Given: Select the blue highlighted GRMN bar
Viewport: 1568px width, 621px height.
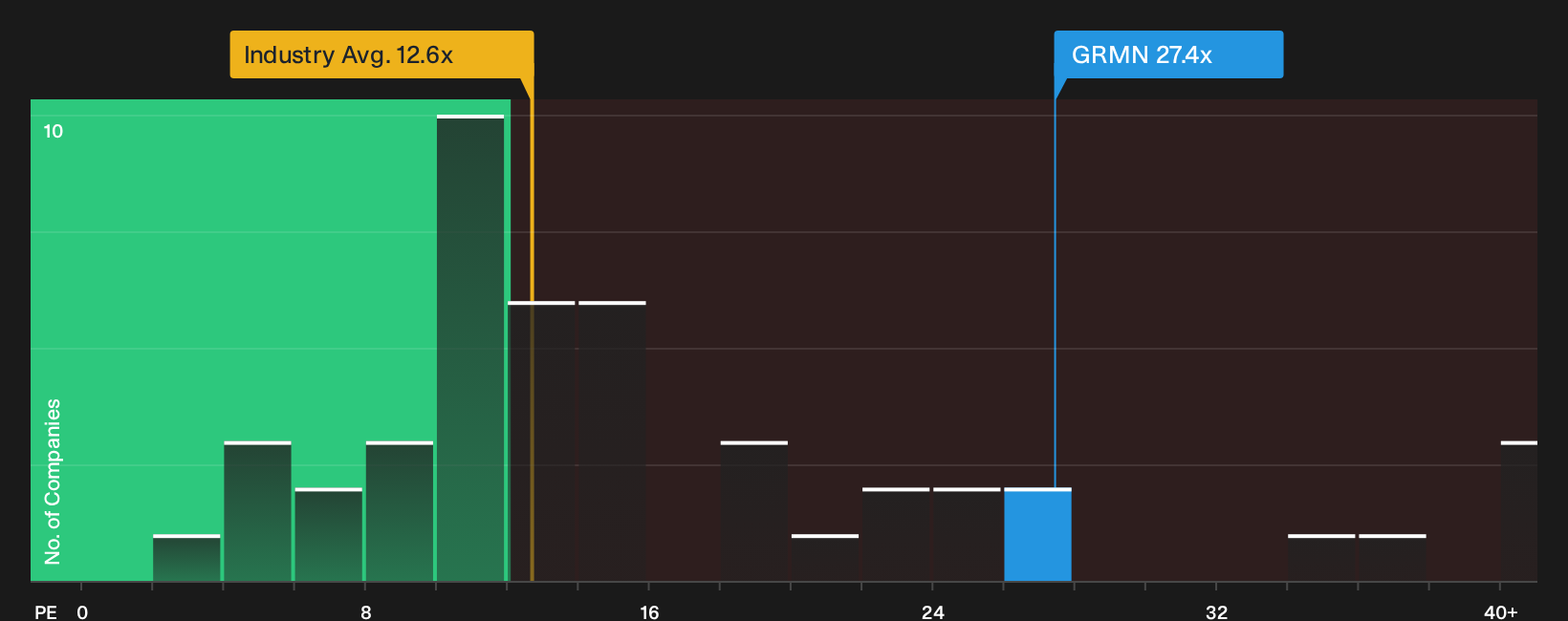Looking at the screenshot, I should pyautogui.click(x=1037, y=535).
